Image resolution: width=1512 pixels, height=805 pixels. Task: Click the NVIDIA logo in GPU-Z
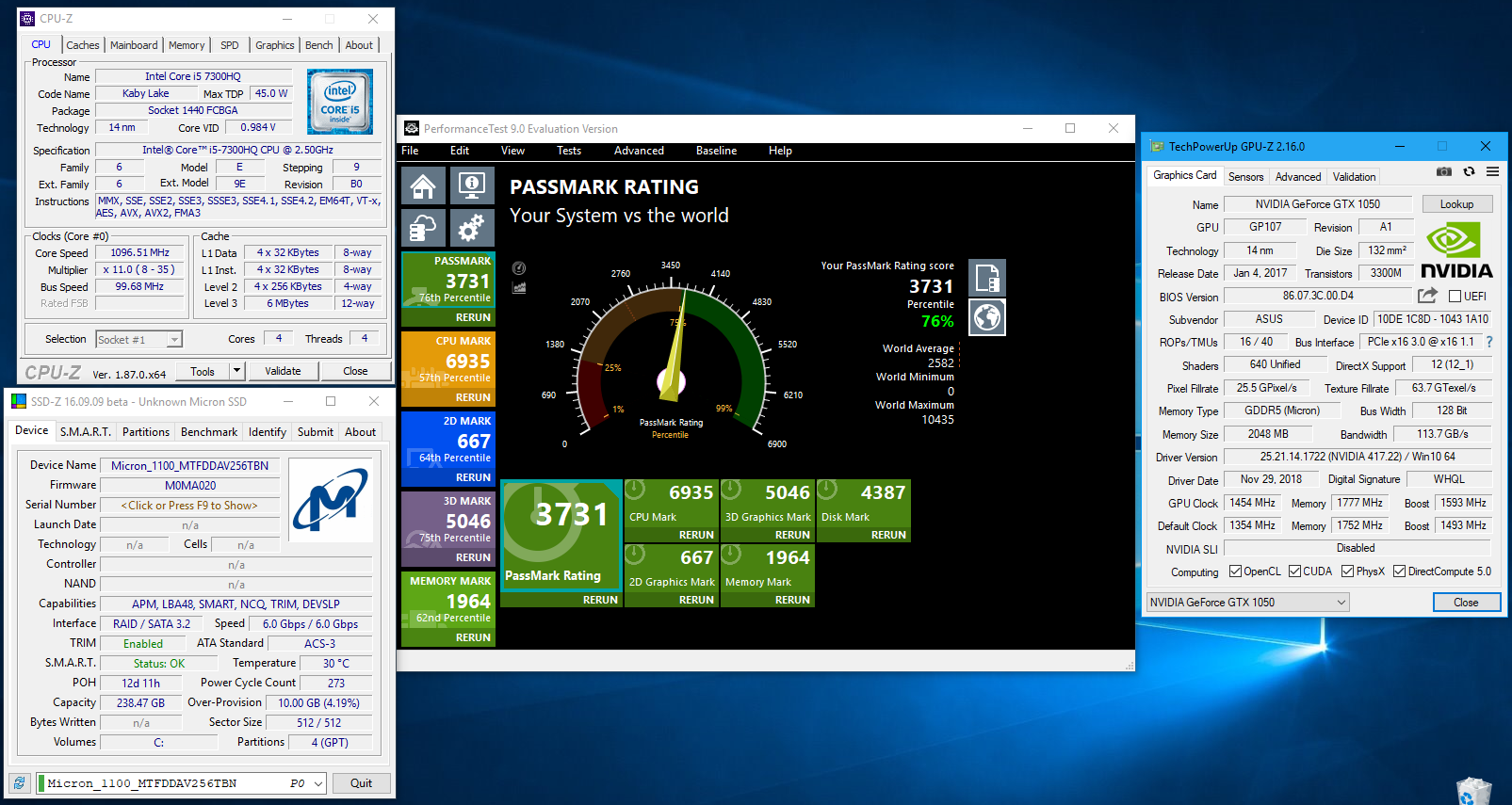[1456, 251]
